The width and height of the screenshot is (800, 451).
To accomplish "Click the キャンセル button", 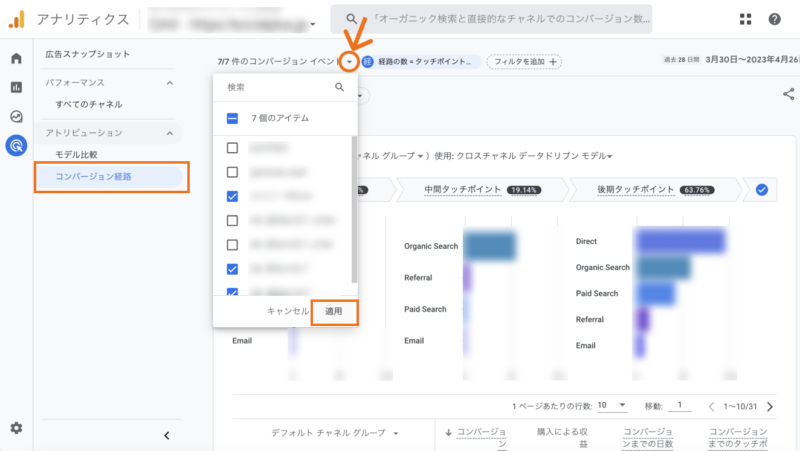I will (x=288, y=311).
